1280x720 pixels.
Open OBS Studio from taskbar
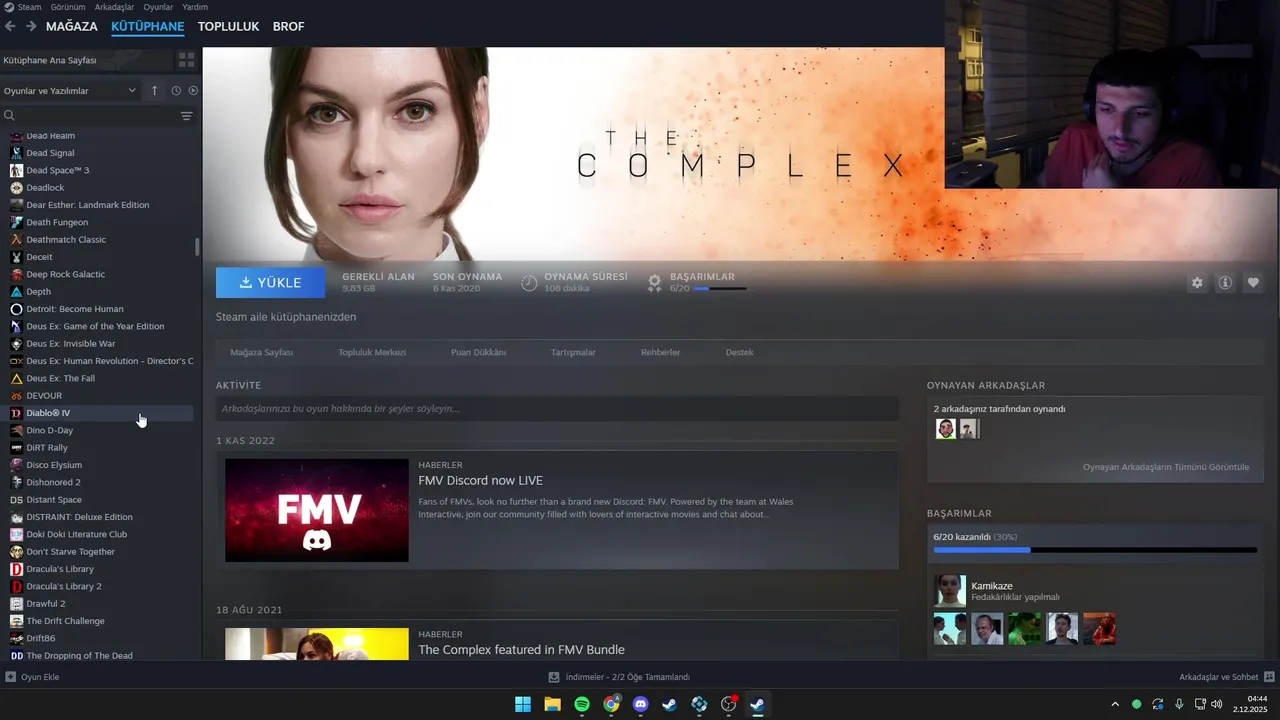click(x=728, y=704)
